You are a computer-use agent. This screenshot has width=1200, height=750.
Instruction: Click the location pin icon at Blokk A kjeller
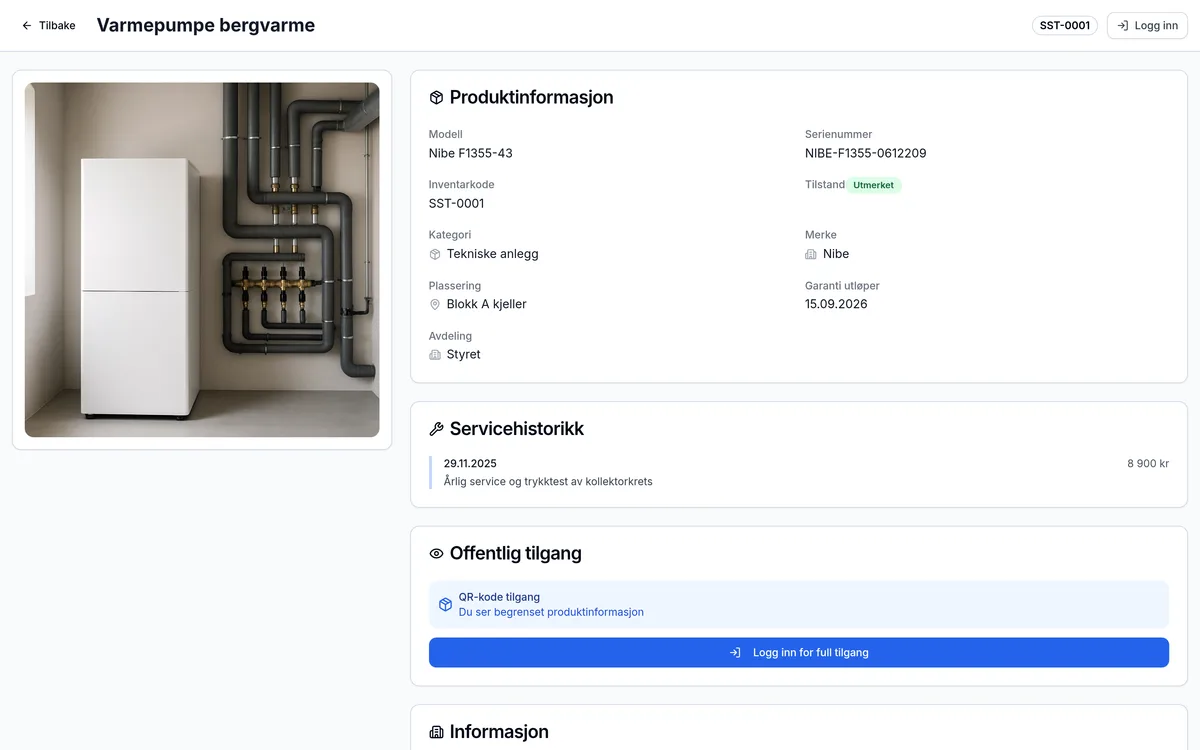click(435, 304)
